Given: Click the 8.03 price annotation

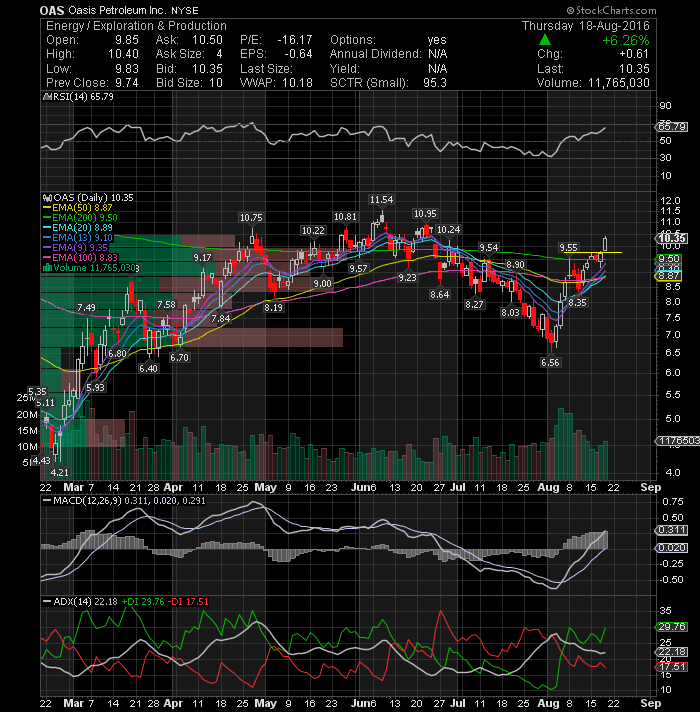Looking at the screenshot, I should 510,312.
